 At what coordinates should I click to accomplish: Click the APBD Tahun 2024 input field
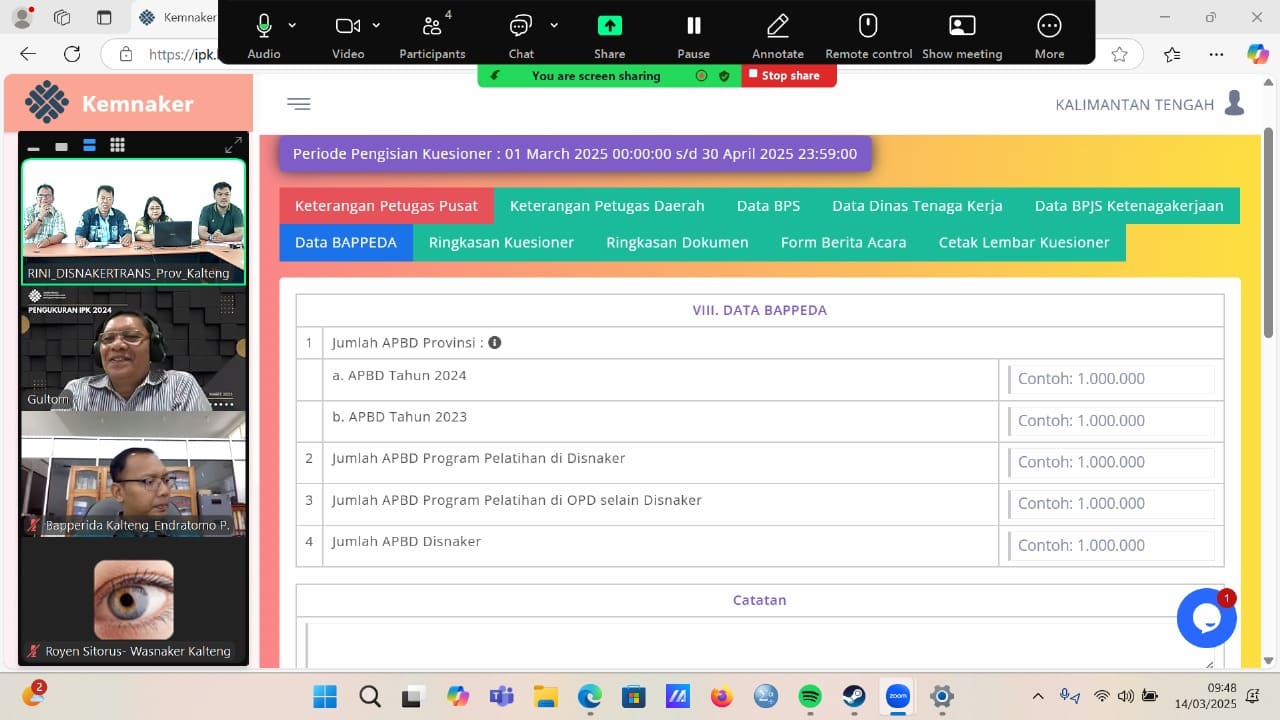coord(1112,379)
